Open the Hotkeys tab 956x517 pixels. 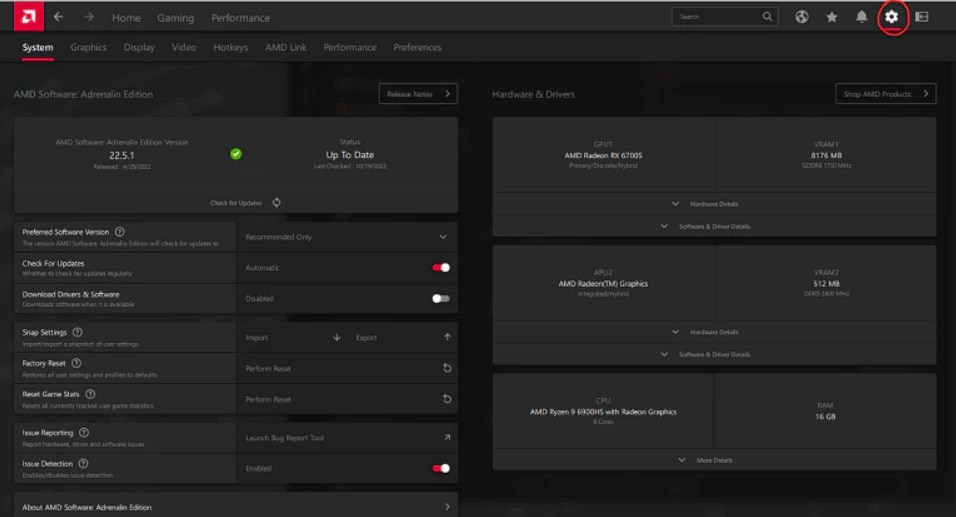(230, 48)
